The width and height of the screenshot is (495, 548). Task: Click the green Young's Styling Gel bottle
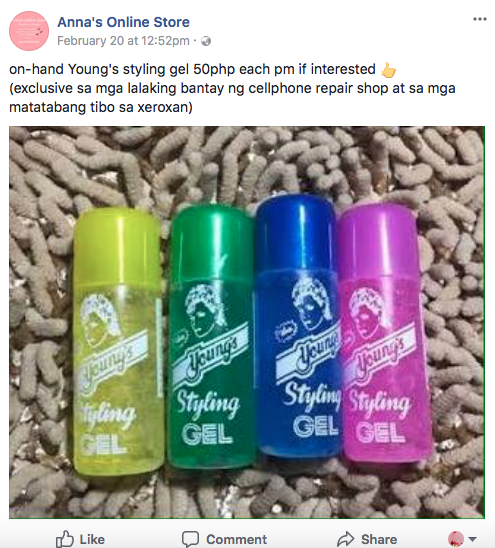pyautogui.click(x=212, y=336)
